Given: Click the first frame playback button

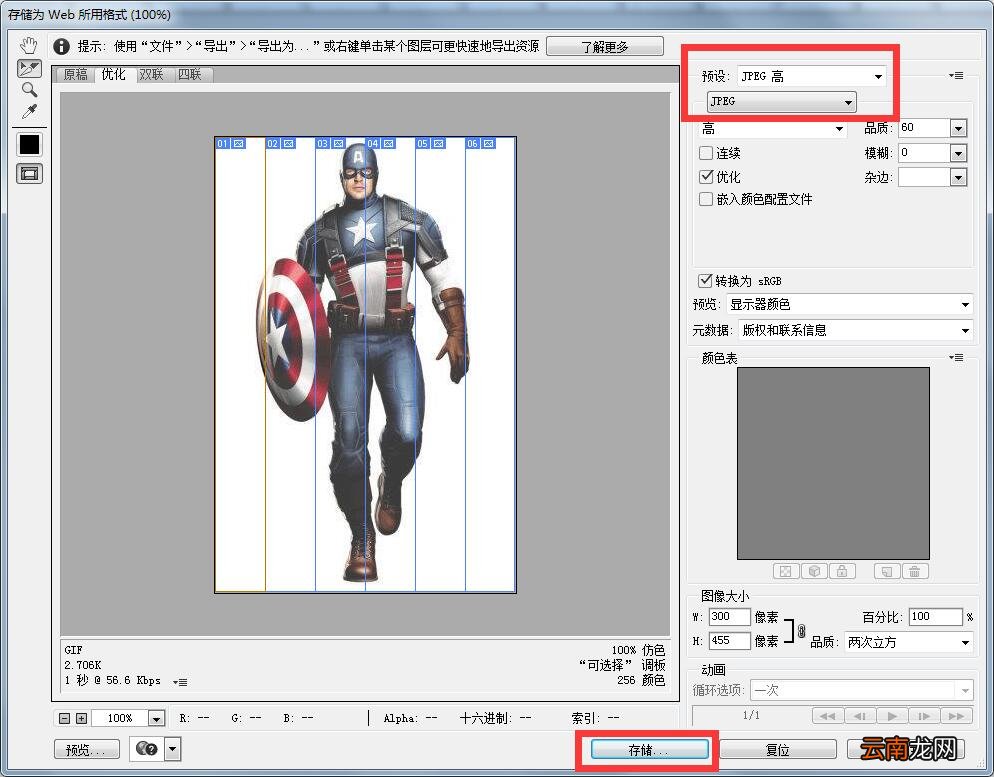Looking at the screenshot, I should tap(827, 716).
